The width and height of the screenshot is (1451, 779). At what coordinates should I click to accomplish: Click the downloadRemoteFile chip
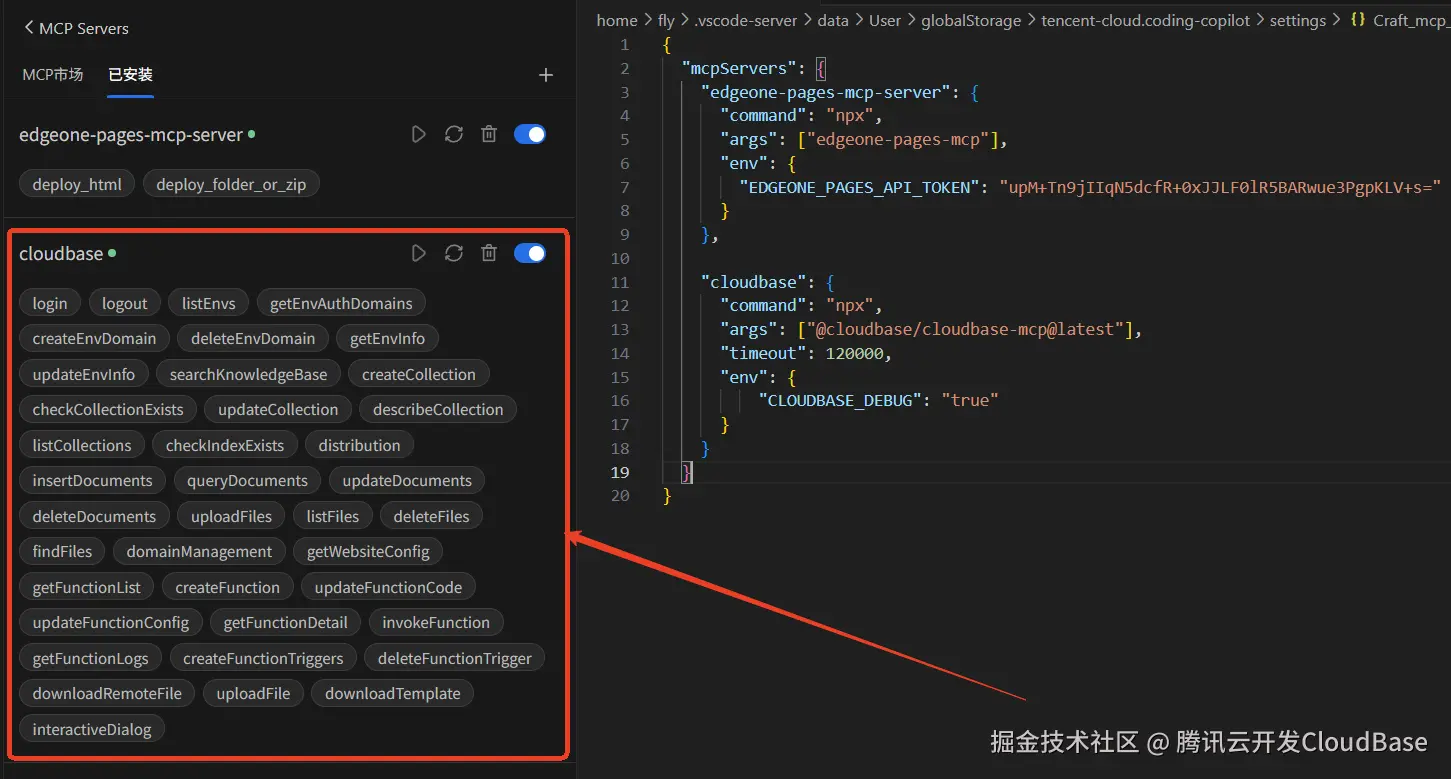coord(107,693)
